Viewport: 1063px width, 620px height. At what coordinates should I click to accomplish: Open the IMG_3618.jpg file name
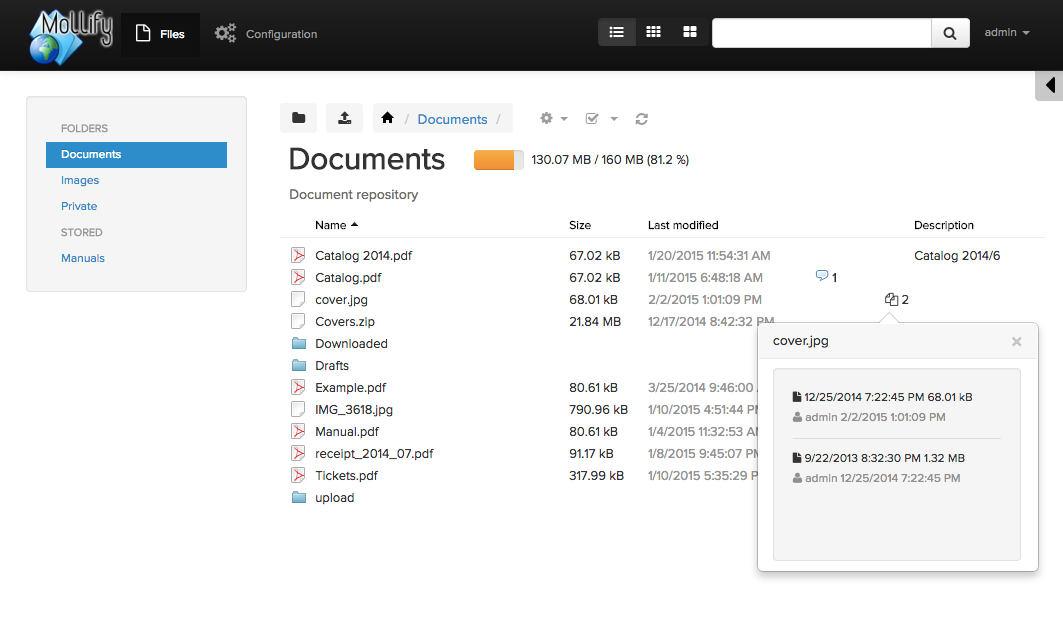(354, 409)
